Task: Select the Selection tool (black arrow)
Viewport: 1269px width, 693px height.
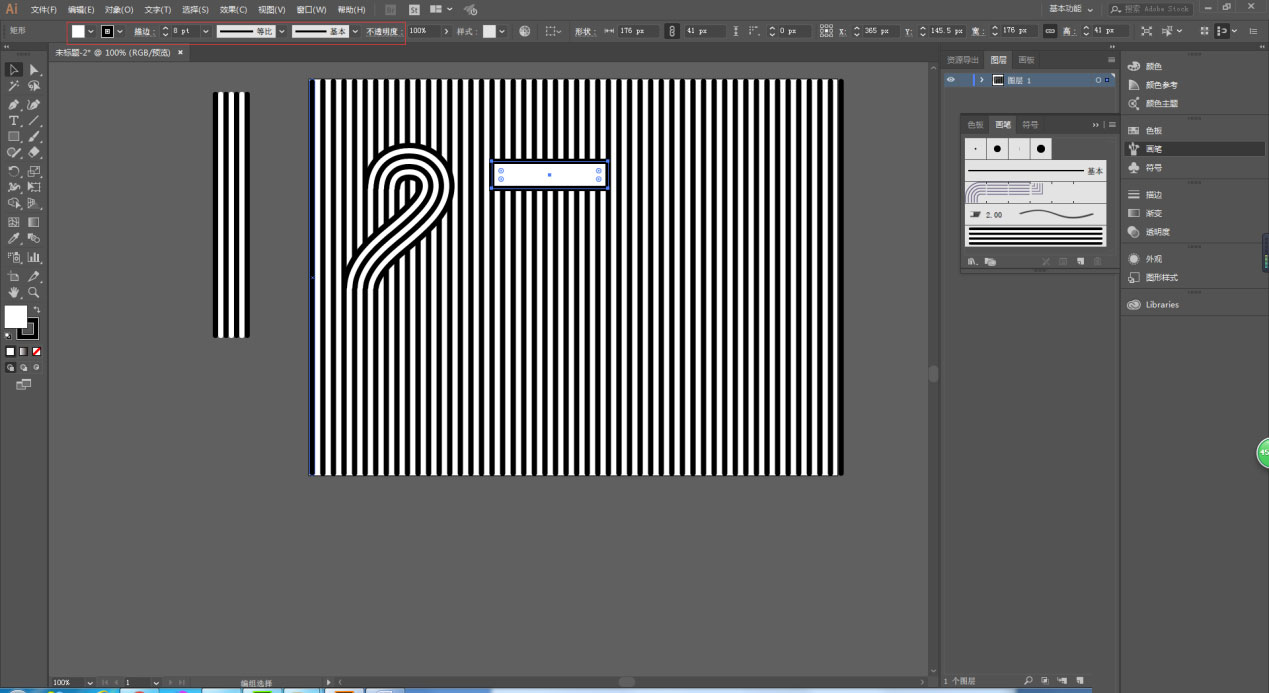Action: click(x=14, y=69)
